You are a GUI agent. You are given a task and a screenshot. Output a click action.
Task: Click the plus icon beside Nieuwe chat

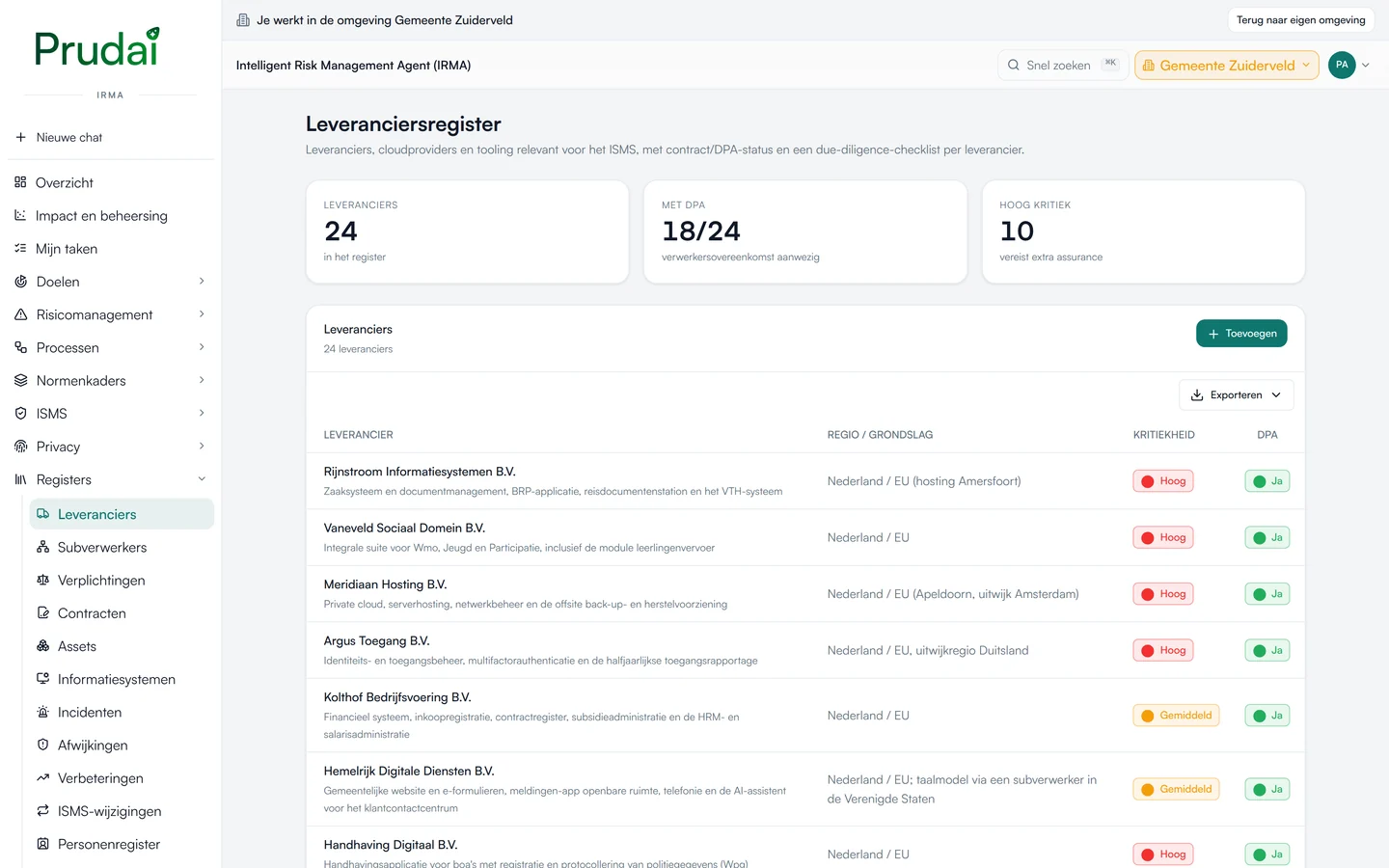pos(20,137)
